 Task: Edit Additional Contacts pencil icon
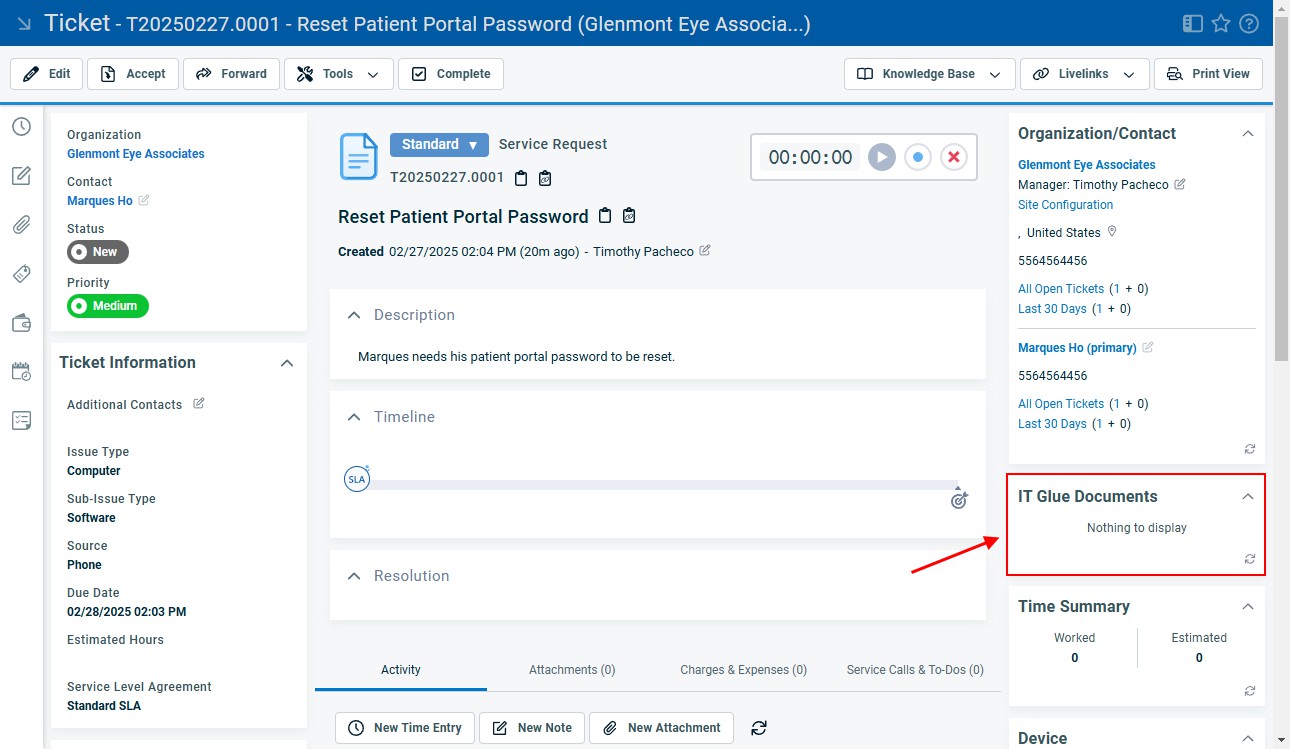[x=198, y=403]
